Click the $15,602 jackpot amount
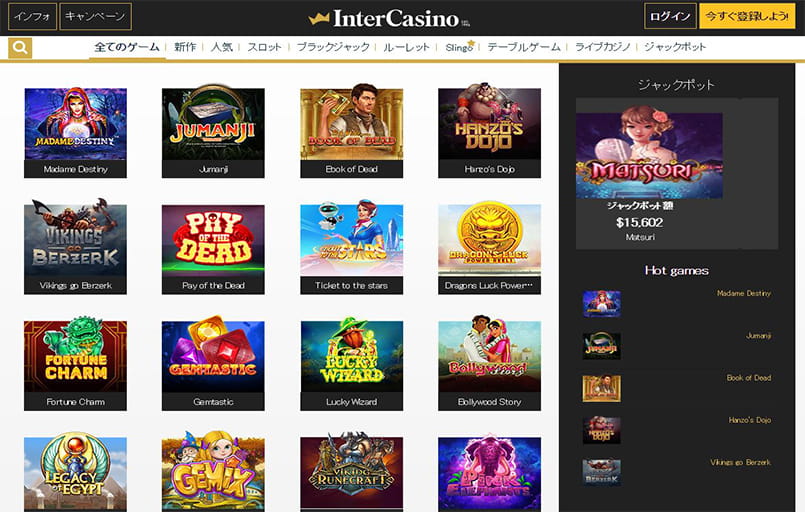This screenshot has height=512, width=805. pyautogui.click(x=640, y=222)
